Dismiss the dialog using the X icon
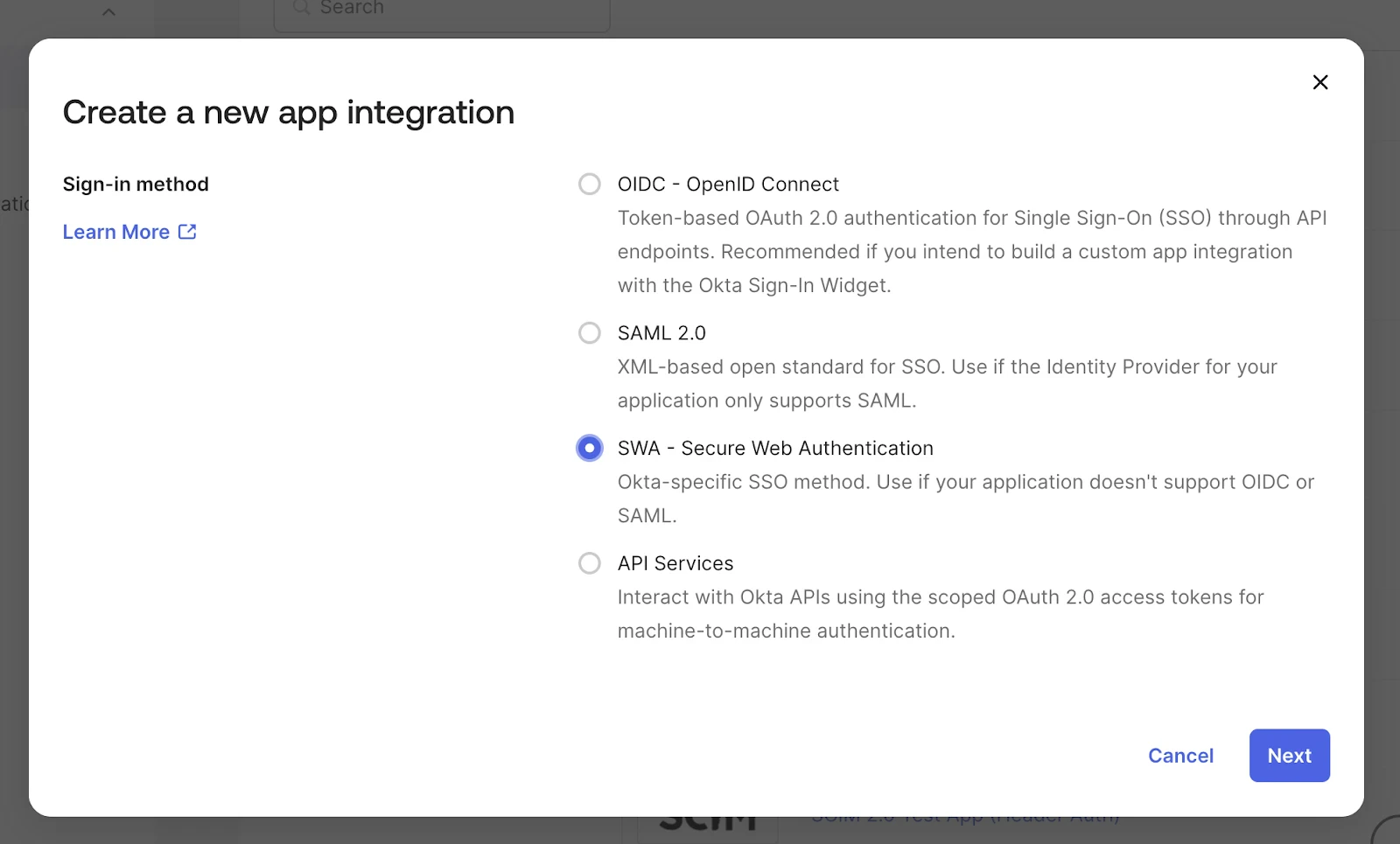Screen dimensions: 1400x844 (x=1319, y=81)
